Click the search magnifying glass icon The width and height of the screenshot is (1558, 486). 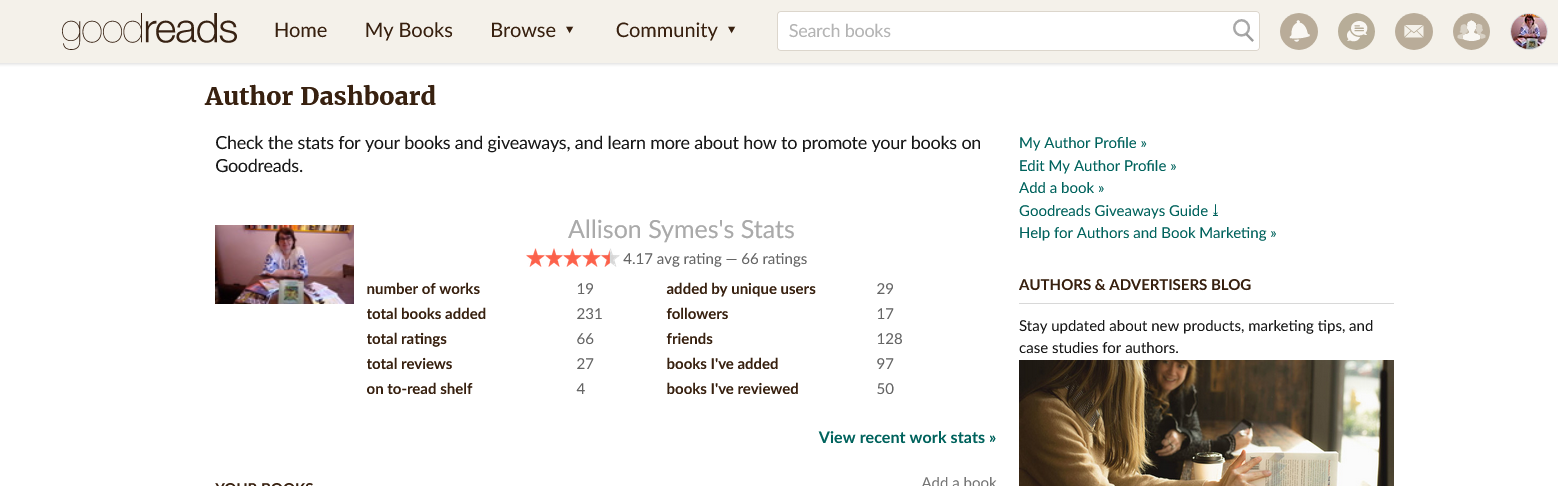(x=1242, y=31)
